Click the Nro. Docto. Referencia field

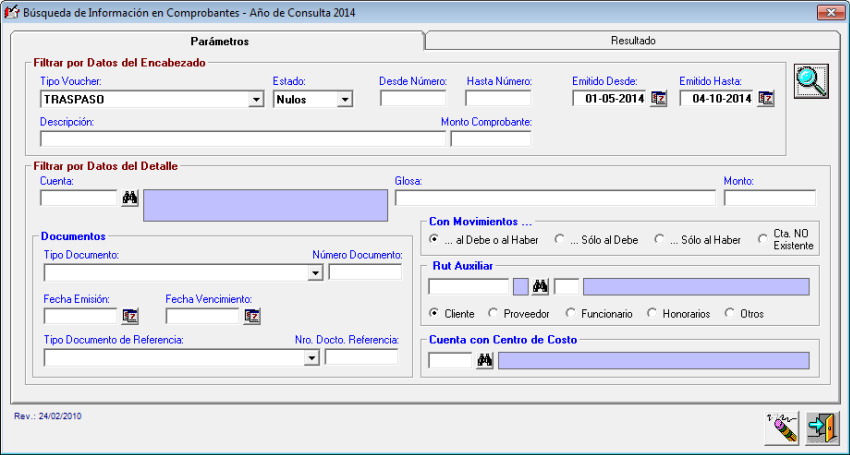pyautogui.click(x=361, y=357)
